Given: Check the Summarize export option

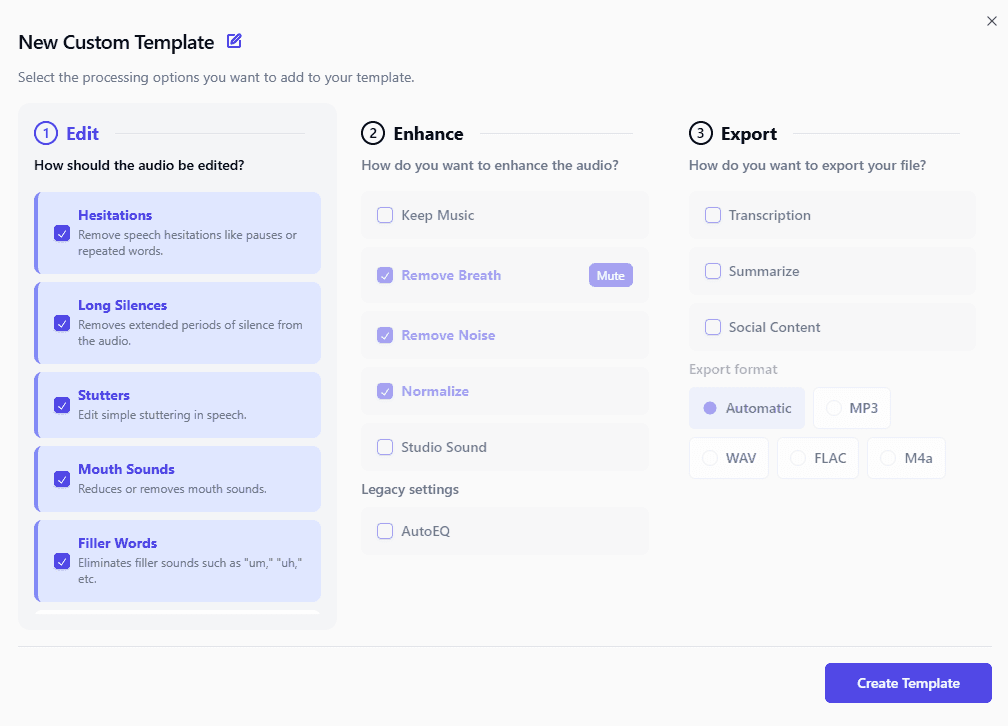Looking at the screenshot, I should (713, 271).
